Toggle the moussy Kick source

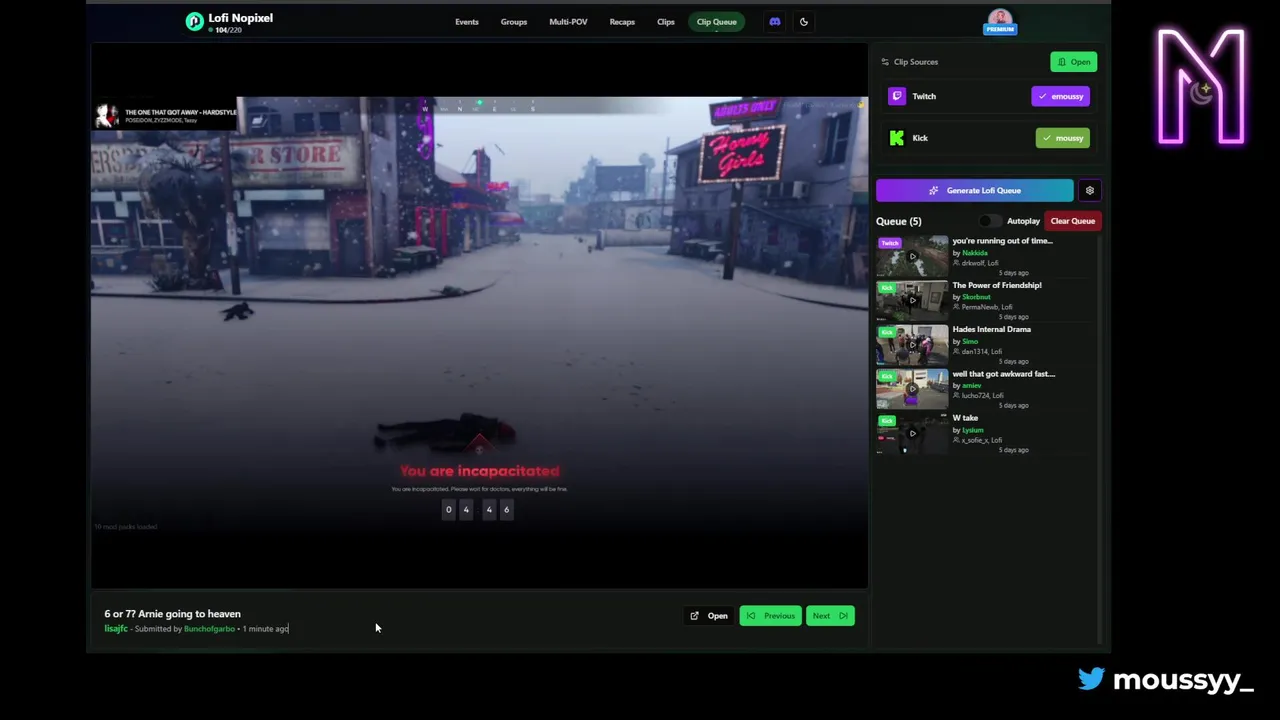(1062, 138)
